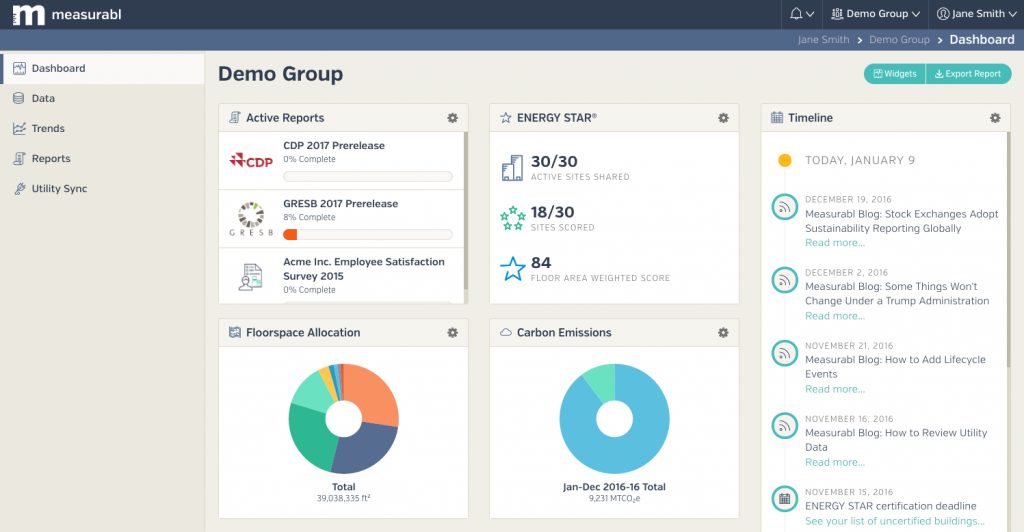This screenshot has width=1024, height=532.
Task: Click the CDP 2017 progress bar
Action: tap(368, 176)
